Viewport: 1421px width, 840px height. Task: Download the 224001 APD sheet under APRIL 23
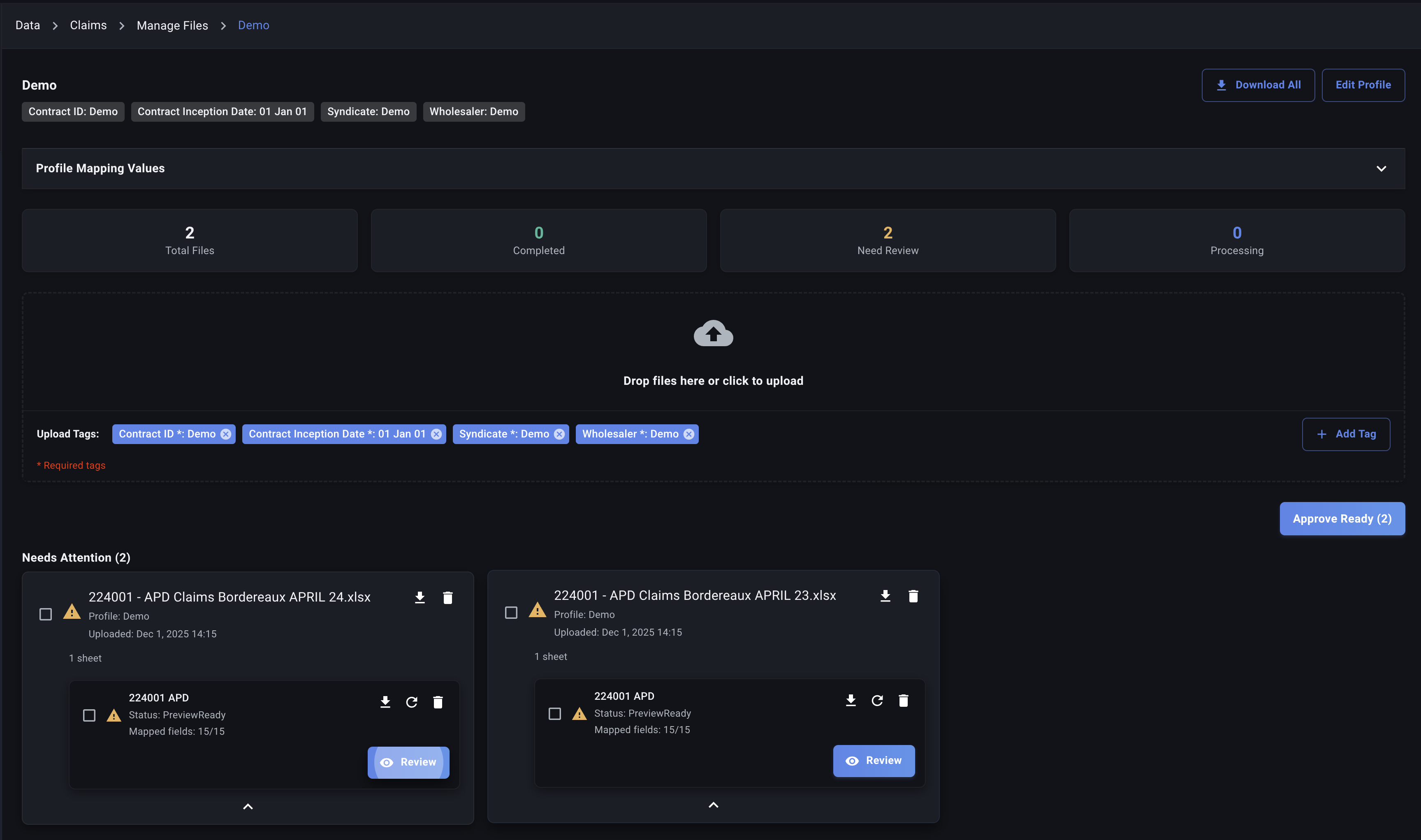[x=850, y=701]
